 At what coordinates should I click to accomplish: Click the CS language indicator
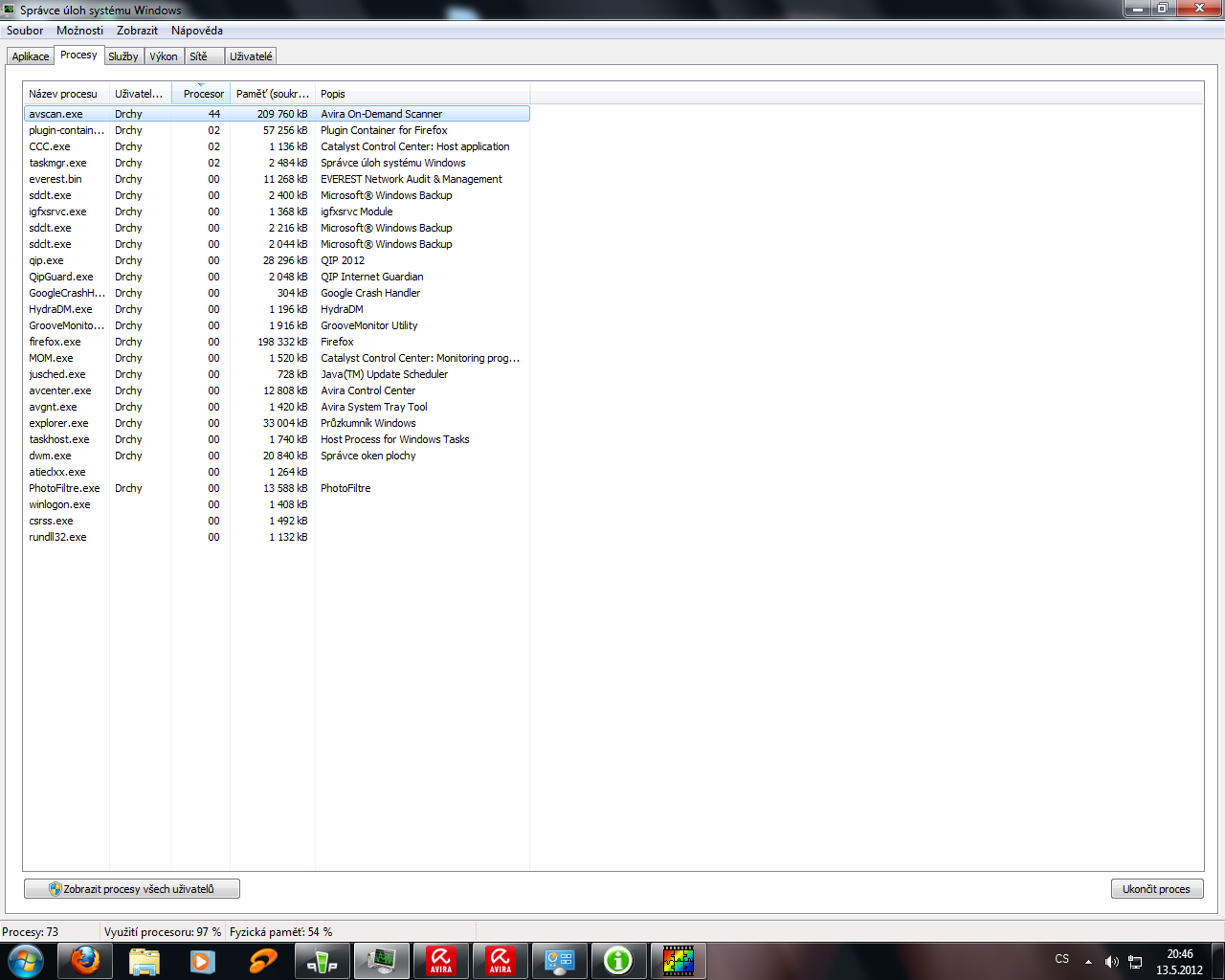pyautogui.click(x=1062, y=959)
